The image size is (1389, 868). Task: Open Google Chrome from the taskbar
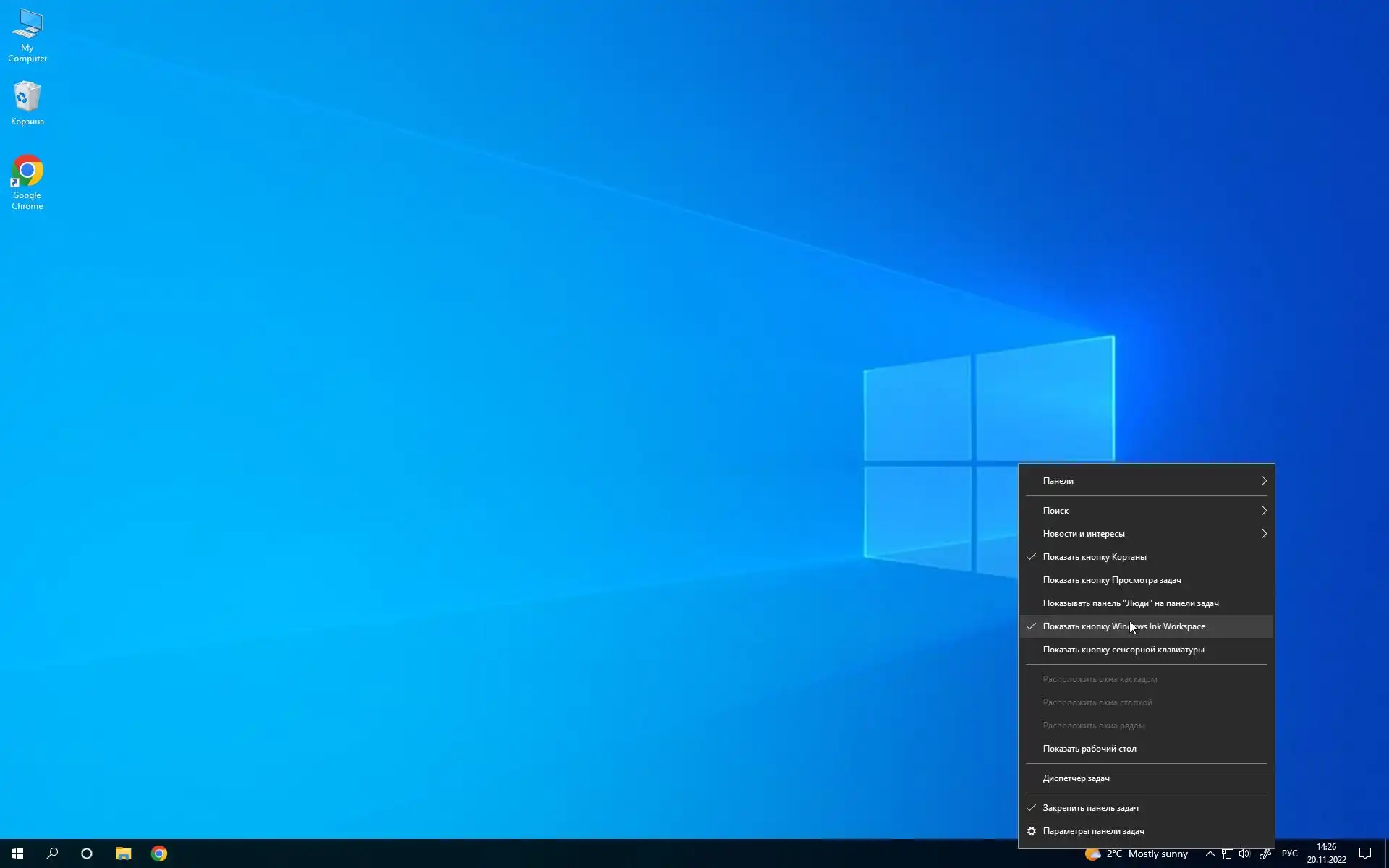[159, 854]
